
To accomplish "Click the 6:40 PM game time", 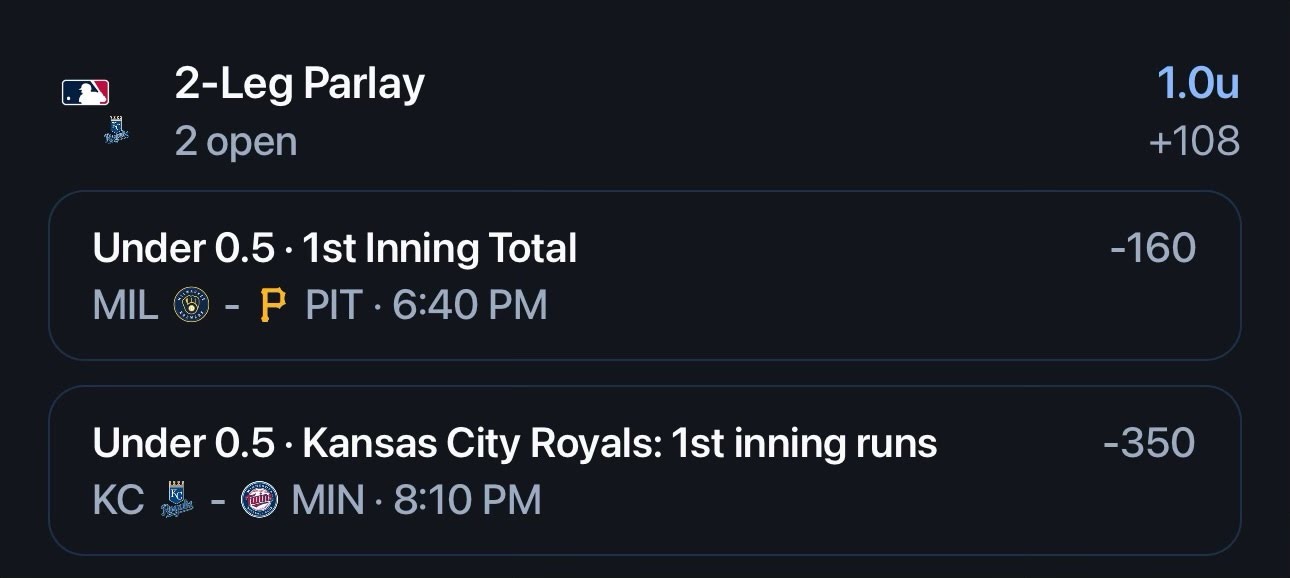I will tap(470, 305).
